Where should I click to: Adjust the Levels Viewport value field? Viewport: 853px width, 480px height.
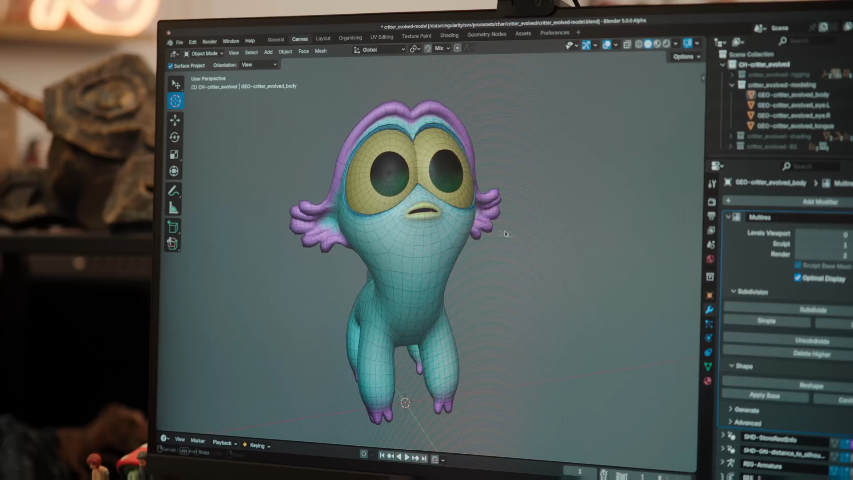pos(820,233)
